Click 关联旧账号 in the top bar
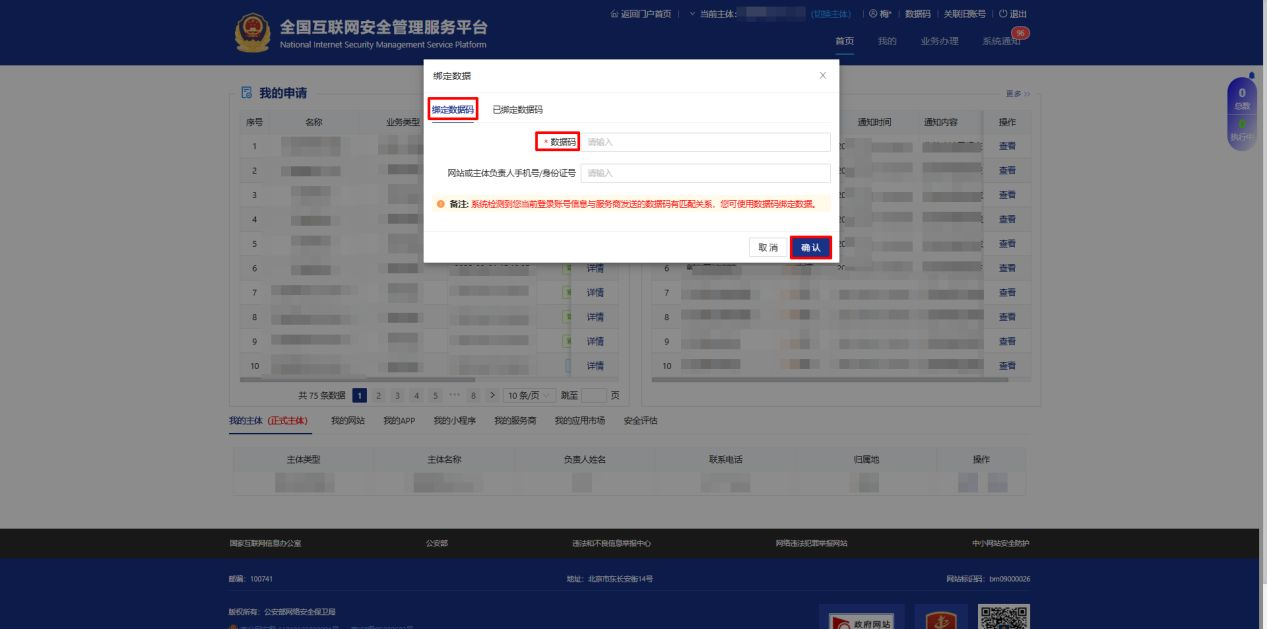This screenshot has height=629, width=1267. [x=964, y=14]
